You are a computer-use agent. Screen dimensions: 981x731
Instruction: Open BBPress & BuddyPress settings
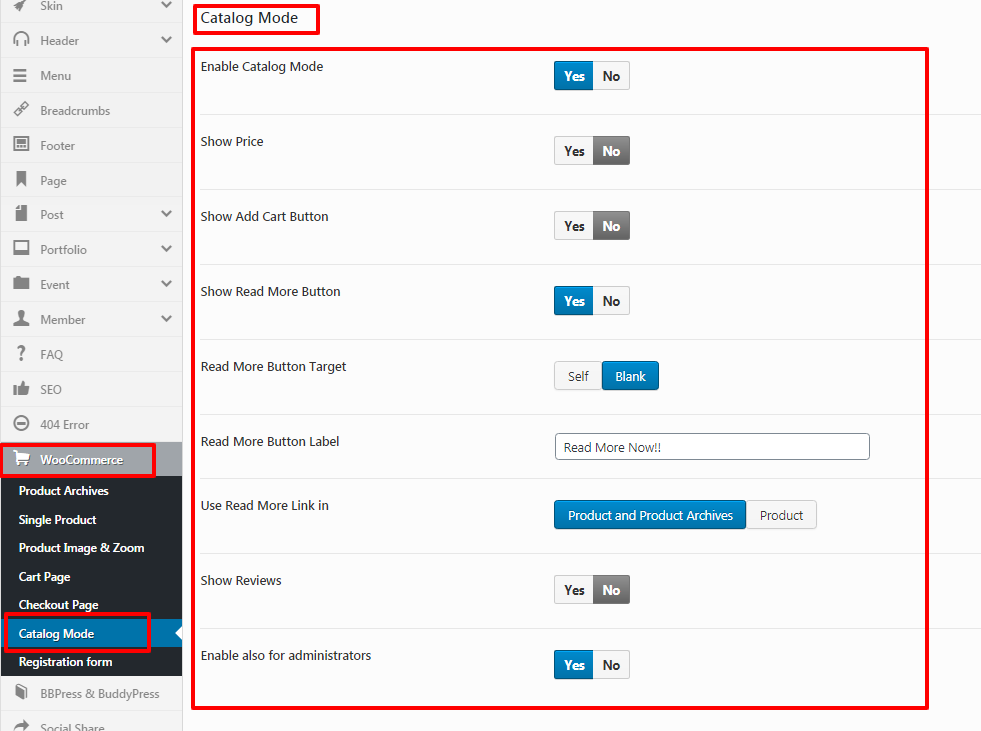pos(91,693)
